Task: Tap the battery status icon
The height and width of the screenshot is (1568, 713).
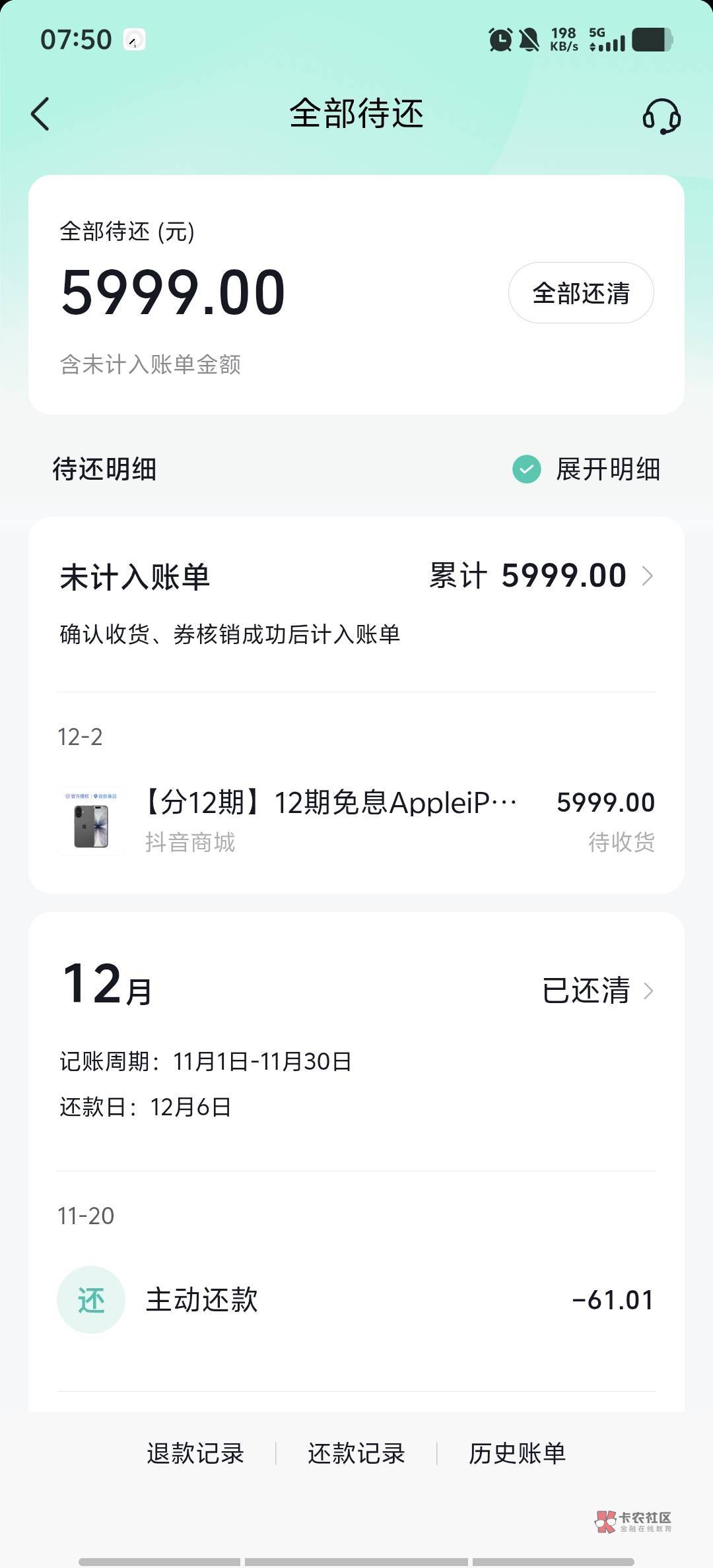Action: click(652, 40)
